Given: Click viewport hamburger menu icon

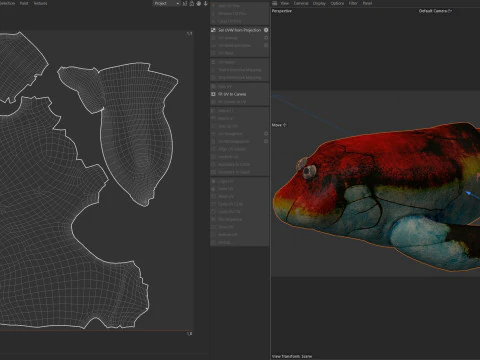Looking at the screenshot, I should click(274, 3).
